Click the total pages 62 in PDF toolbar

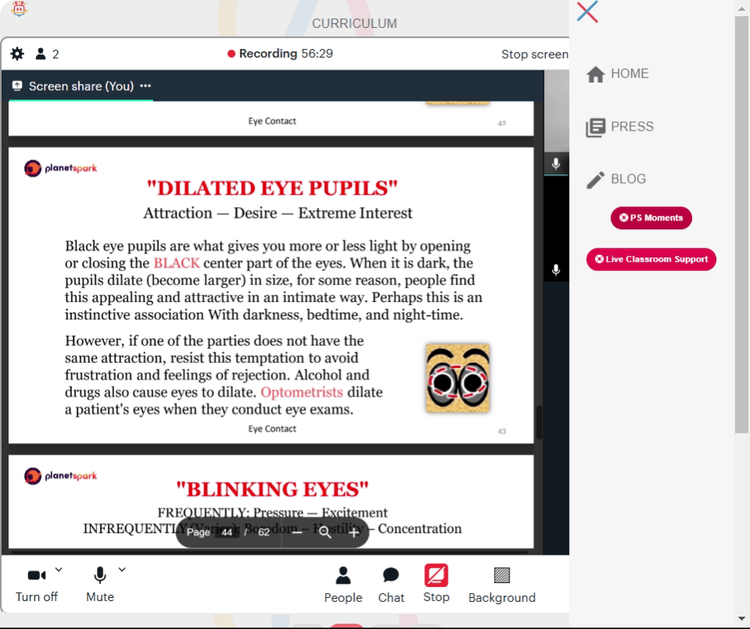click(x=264, y=532)
